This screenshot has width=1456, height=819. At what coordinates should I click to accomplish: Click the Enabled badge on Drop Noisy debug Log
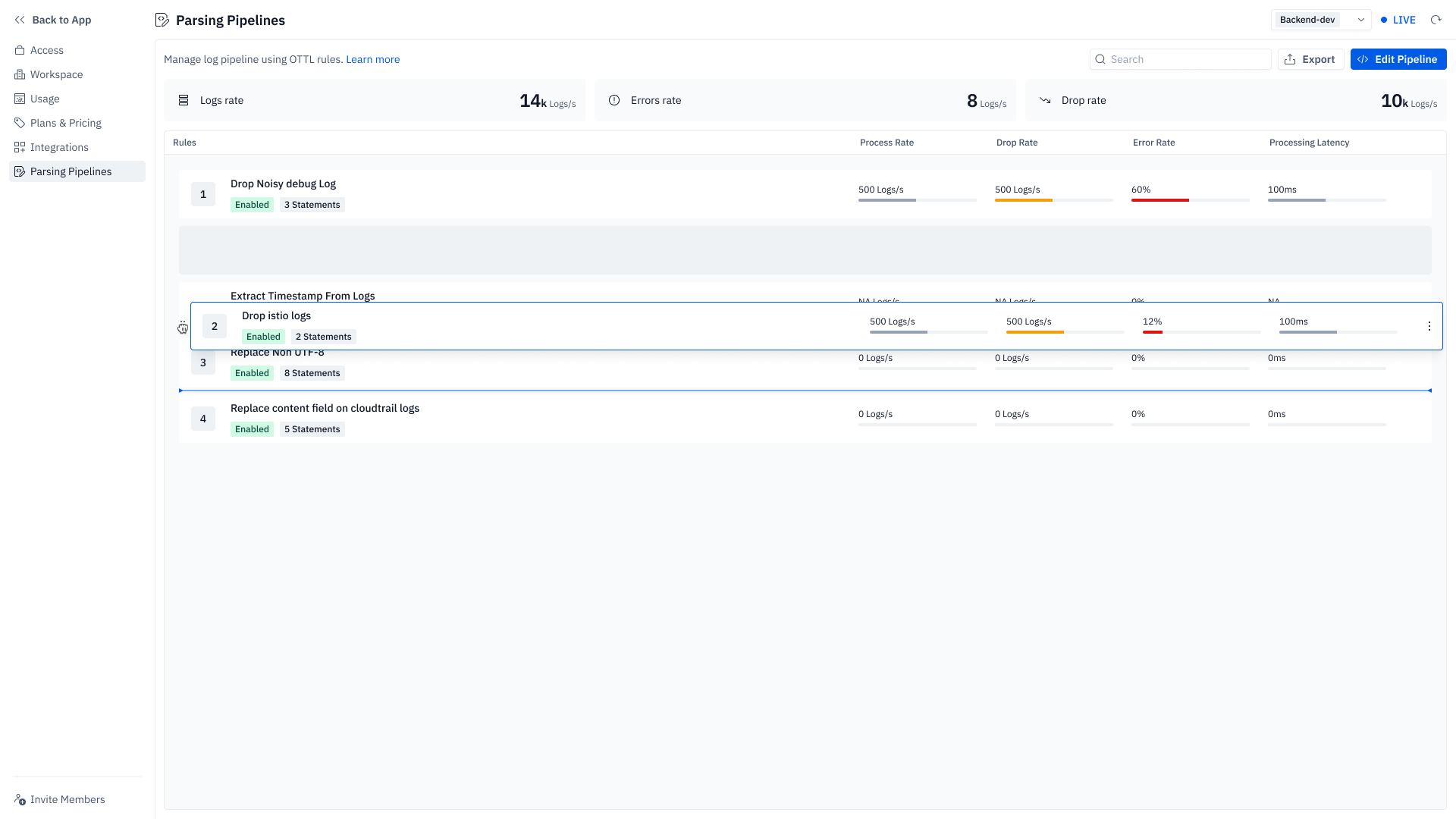(x=252, y=205)
